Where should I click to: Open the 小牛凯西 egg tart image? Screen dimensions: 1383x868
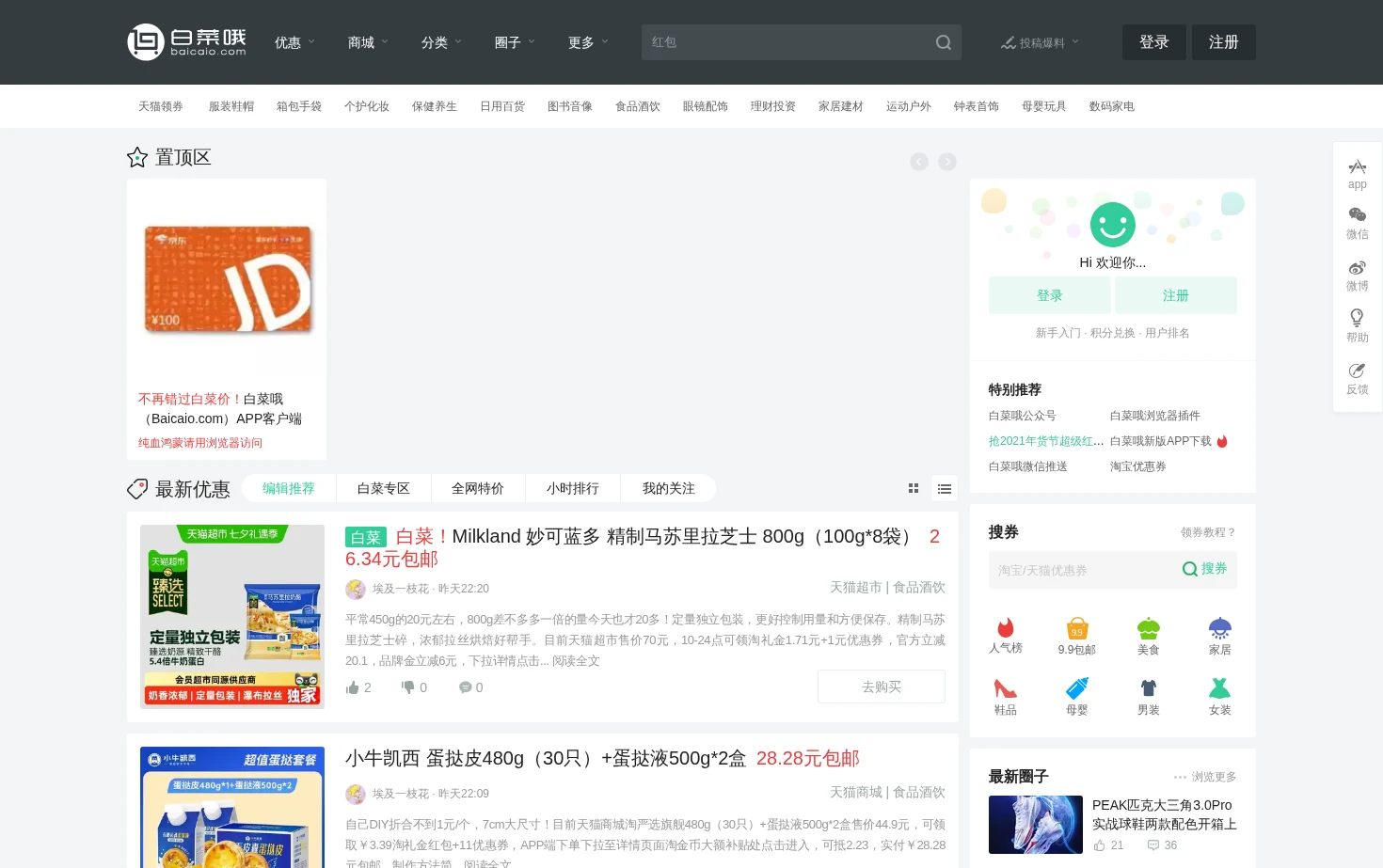pos(232,807)
